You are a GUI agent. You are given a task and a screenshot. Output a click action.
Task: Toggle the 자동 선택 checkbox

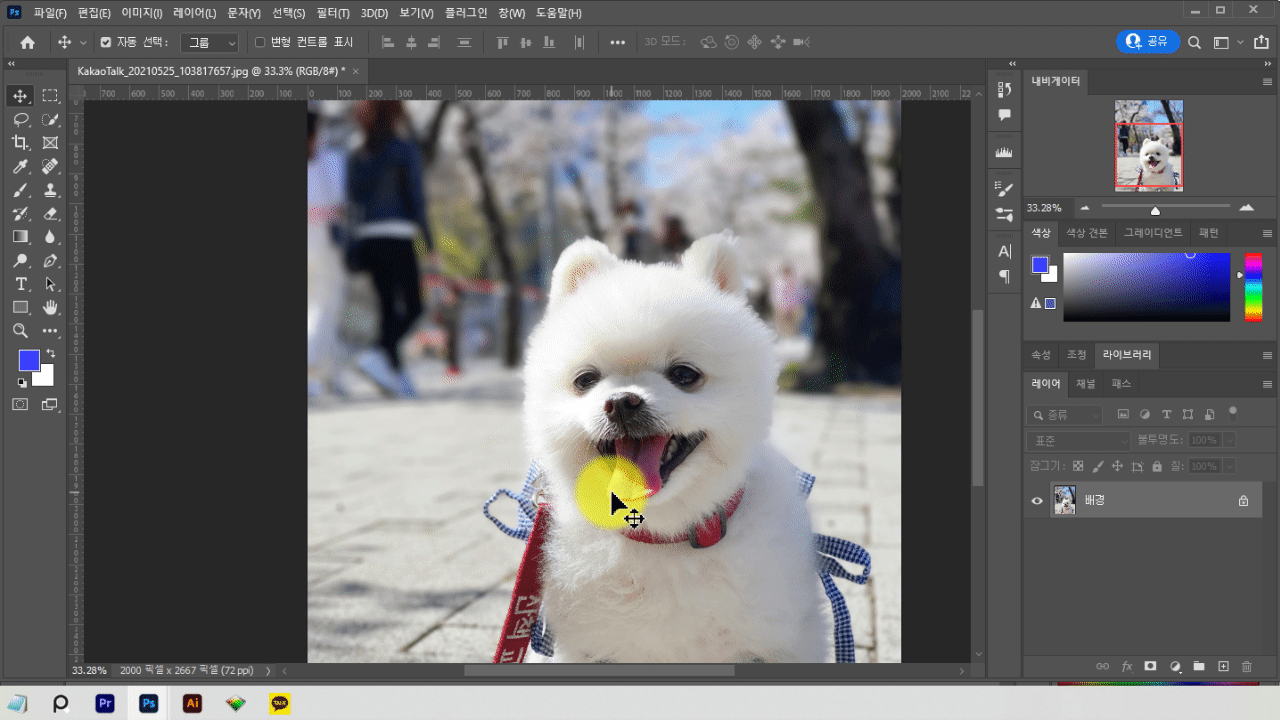click(x=106, y=42)
